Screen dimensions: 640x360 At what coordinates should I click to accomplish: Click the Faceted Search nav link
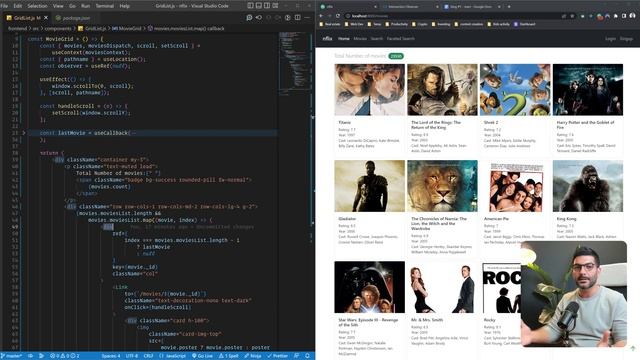pyautogui.click(x=400, y=38)
